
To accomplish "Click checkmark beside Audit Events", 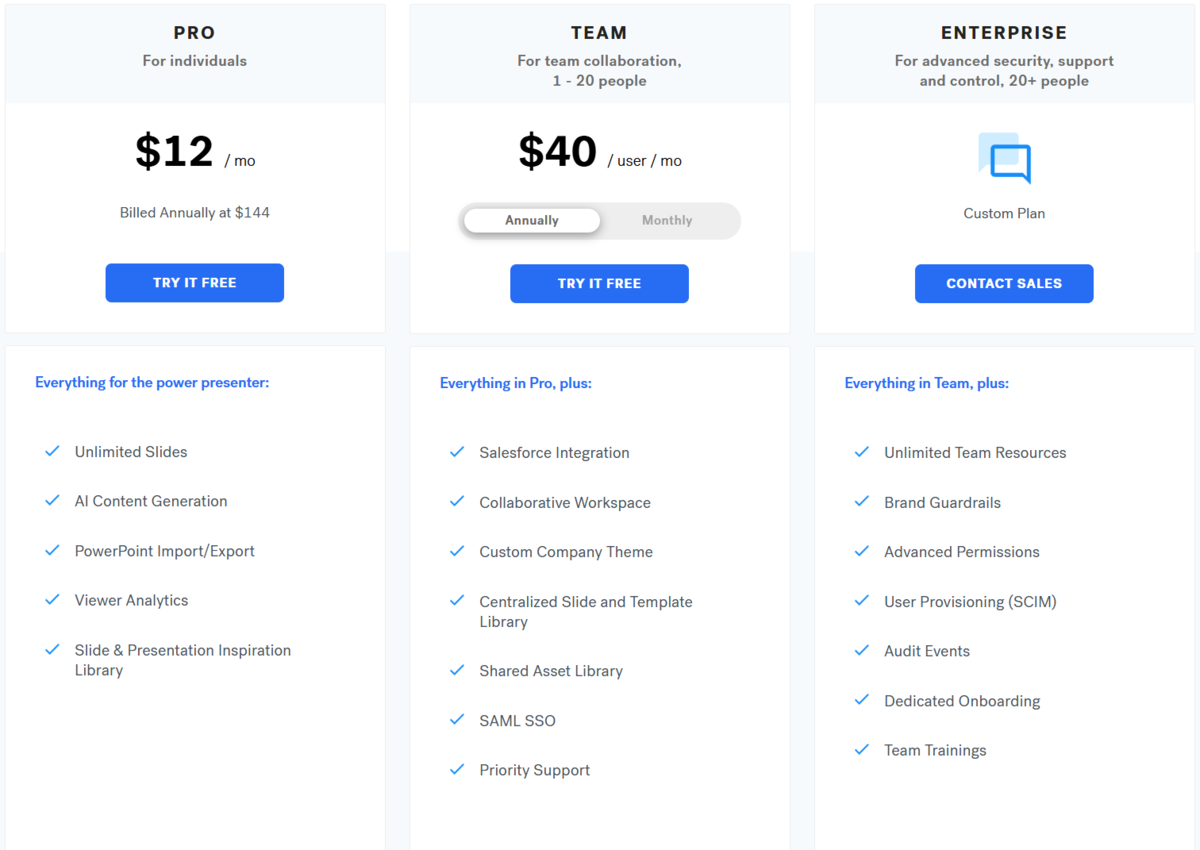I will tap(862, 650).
